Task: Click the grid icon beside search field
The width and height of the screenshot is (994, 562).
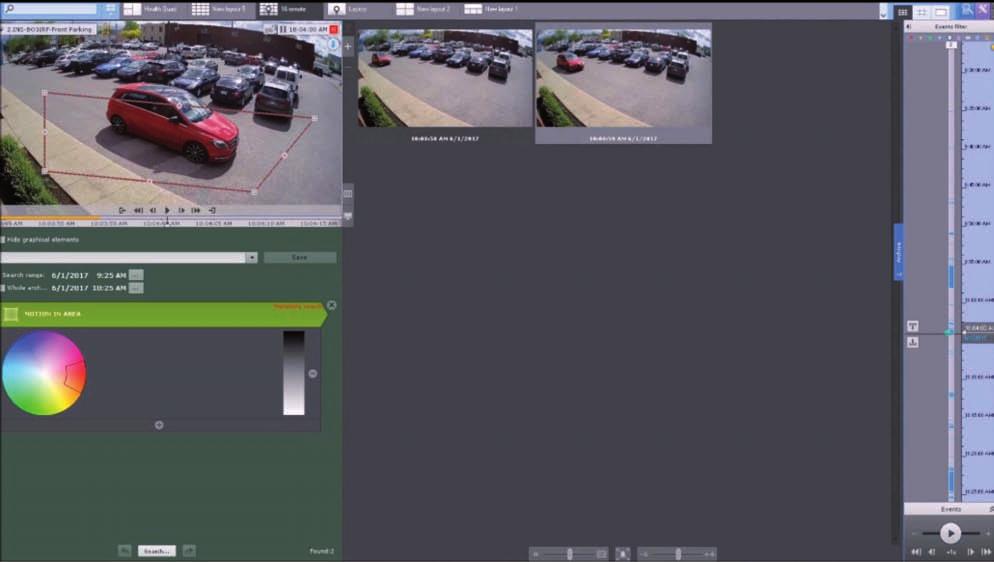Action: coord(110,9)
